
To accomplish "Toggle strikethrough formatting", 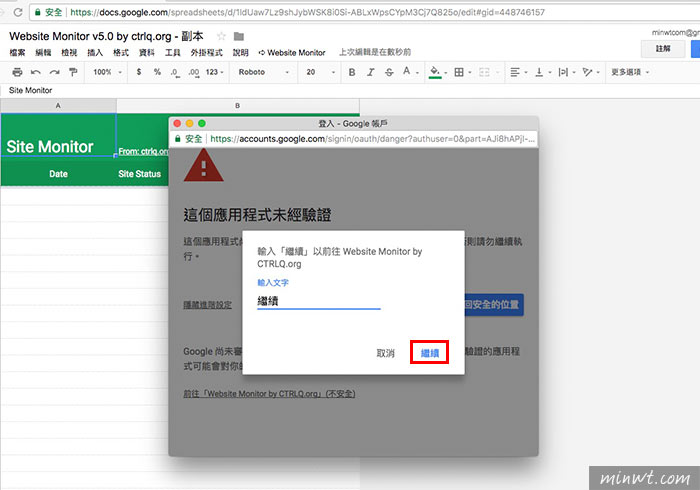I will (389, 72).
